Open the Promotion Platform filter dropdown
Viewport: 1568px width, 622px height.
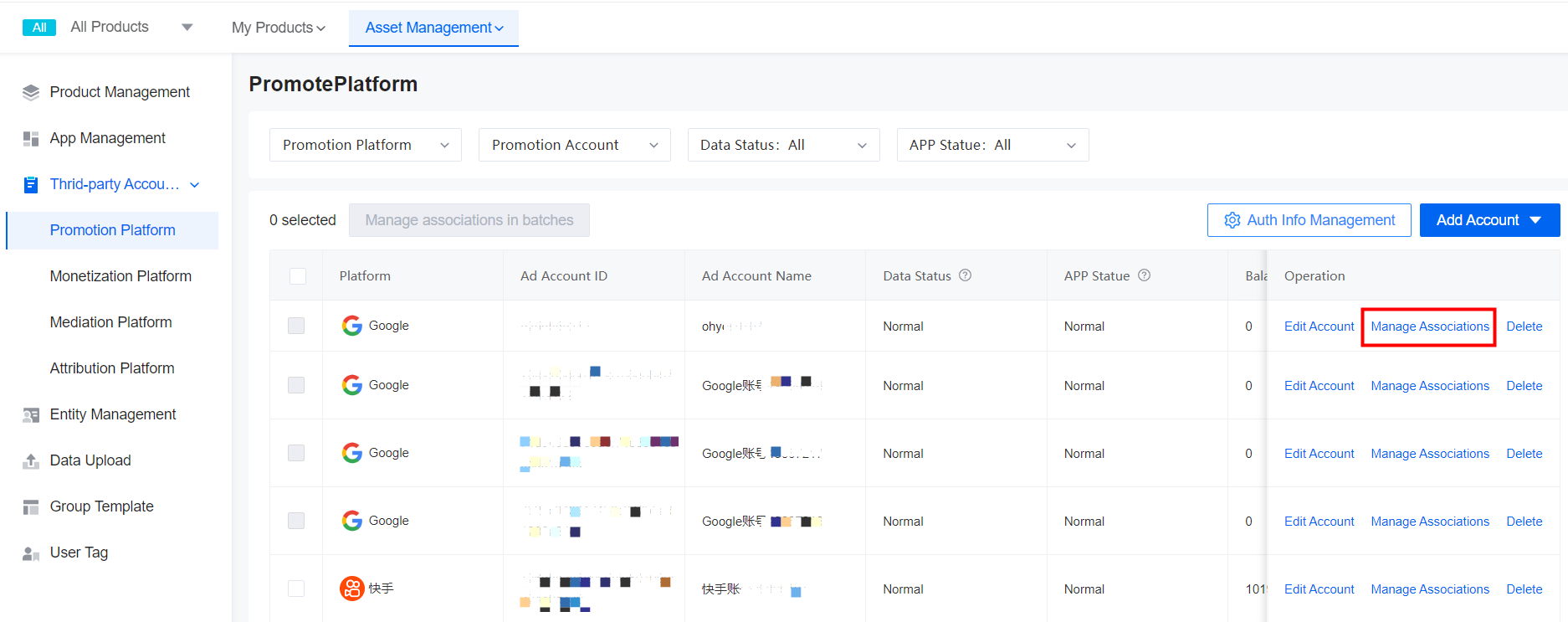pyautogui.click(x=365, y=145)
